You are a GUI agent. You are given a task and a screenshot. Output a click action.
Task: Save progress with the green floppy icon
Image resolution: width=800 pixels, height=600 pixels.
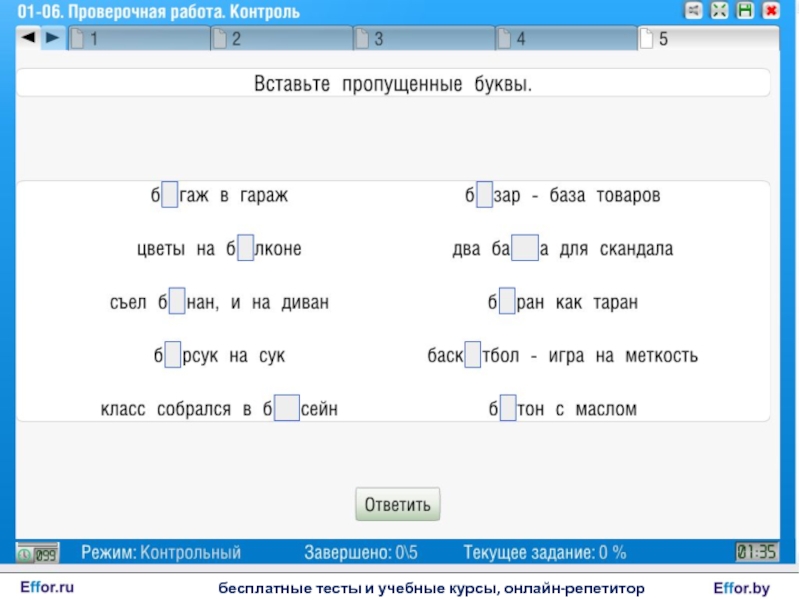click(x=745, y=11)
